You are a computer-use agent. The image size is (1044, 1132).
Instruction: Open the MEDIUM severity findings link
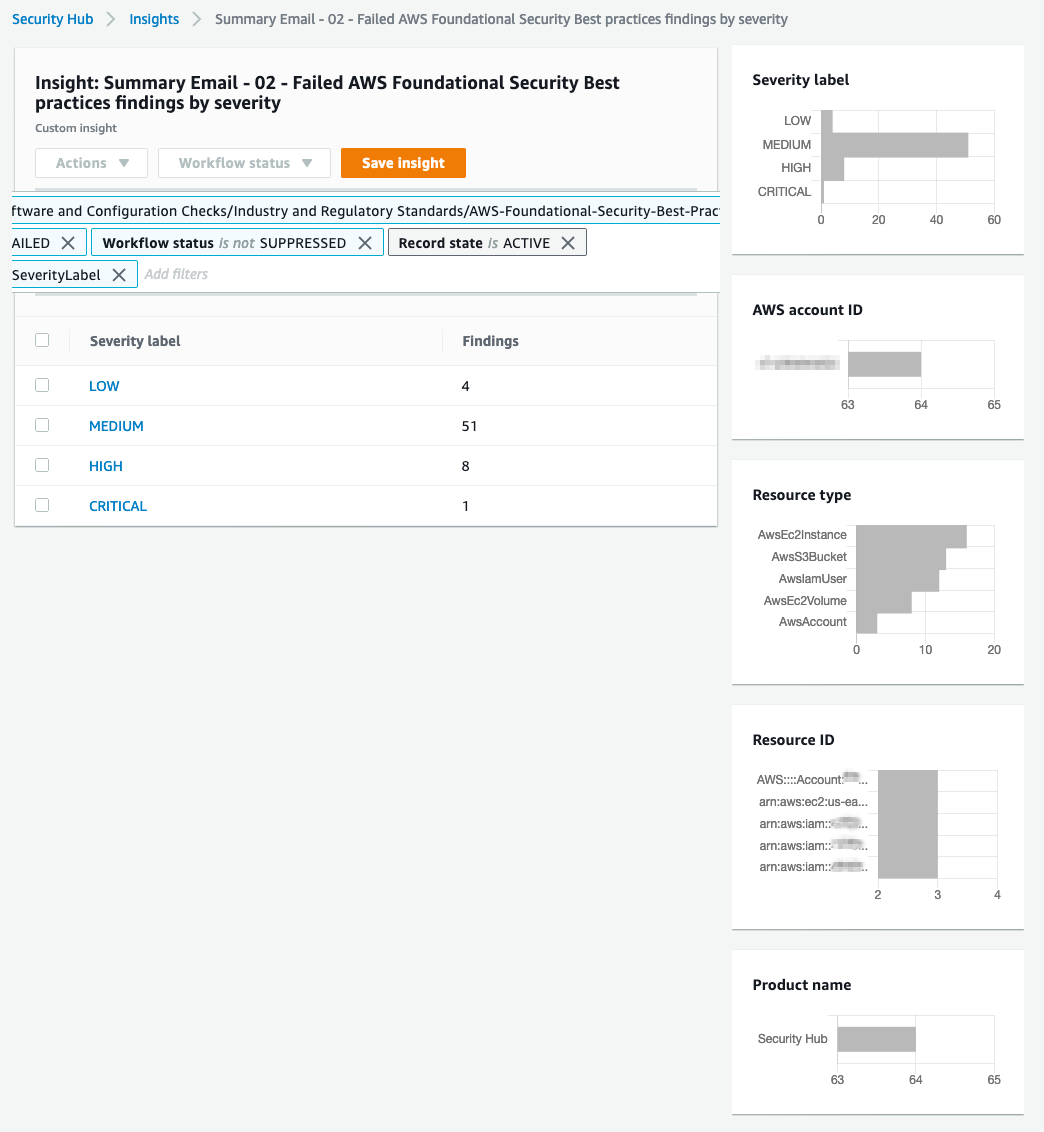[116, 425]
